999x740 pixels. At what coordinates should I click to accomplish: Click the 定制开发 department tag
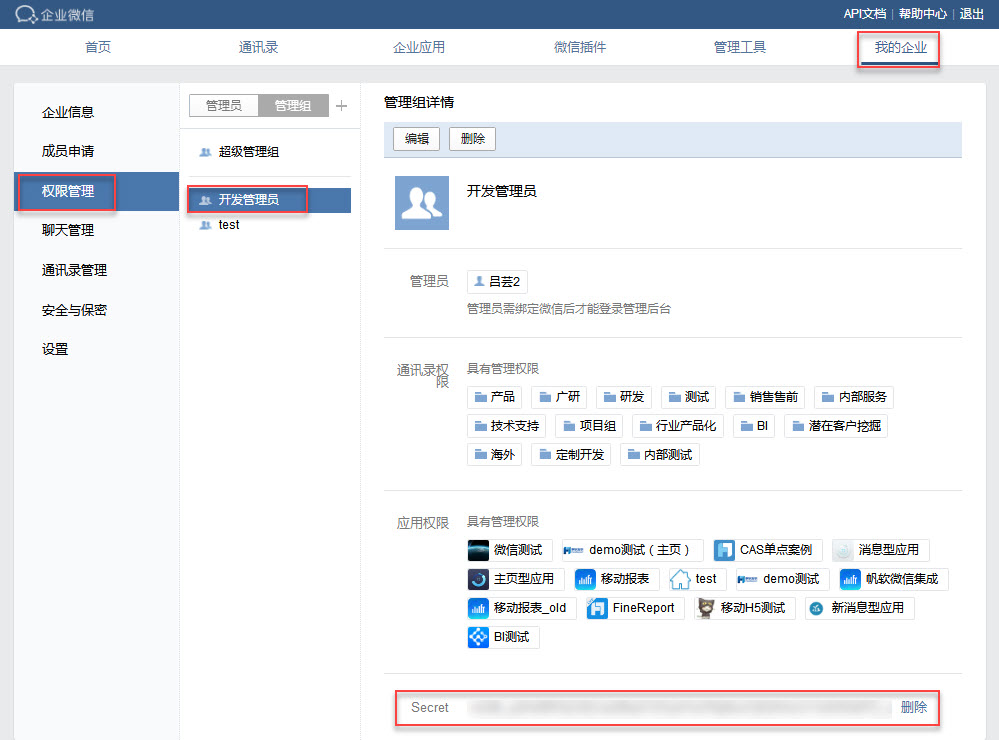point(571,454)
